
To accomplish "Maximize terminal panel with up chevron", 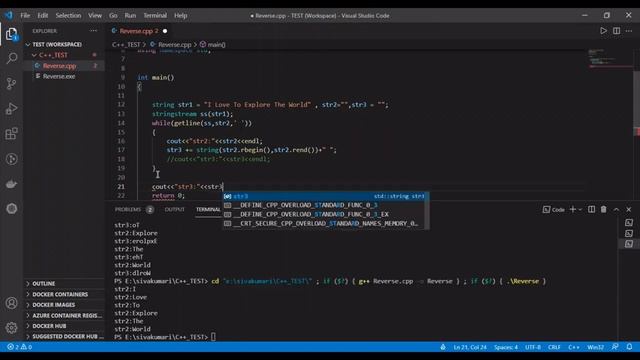I will 616,209.
